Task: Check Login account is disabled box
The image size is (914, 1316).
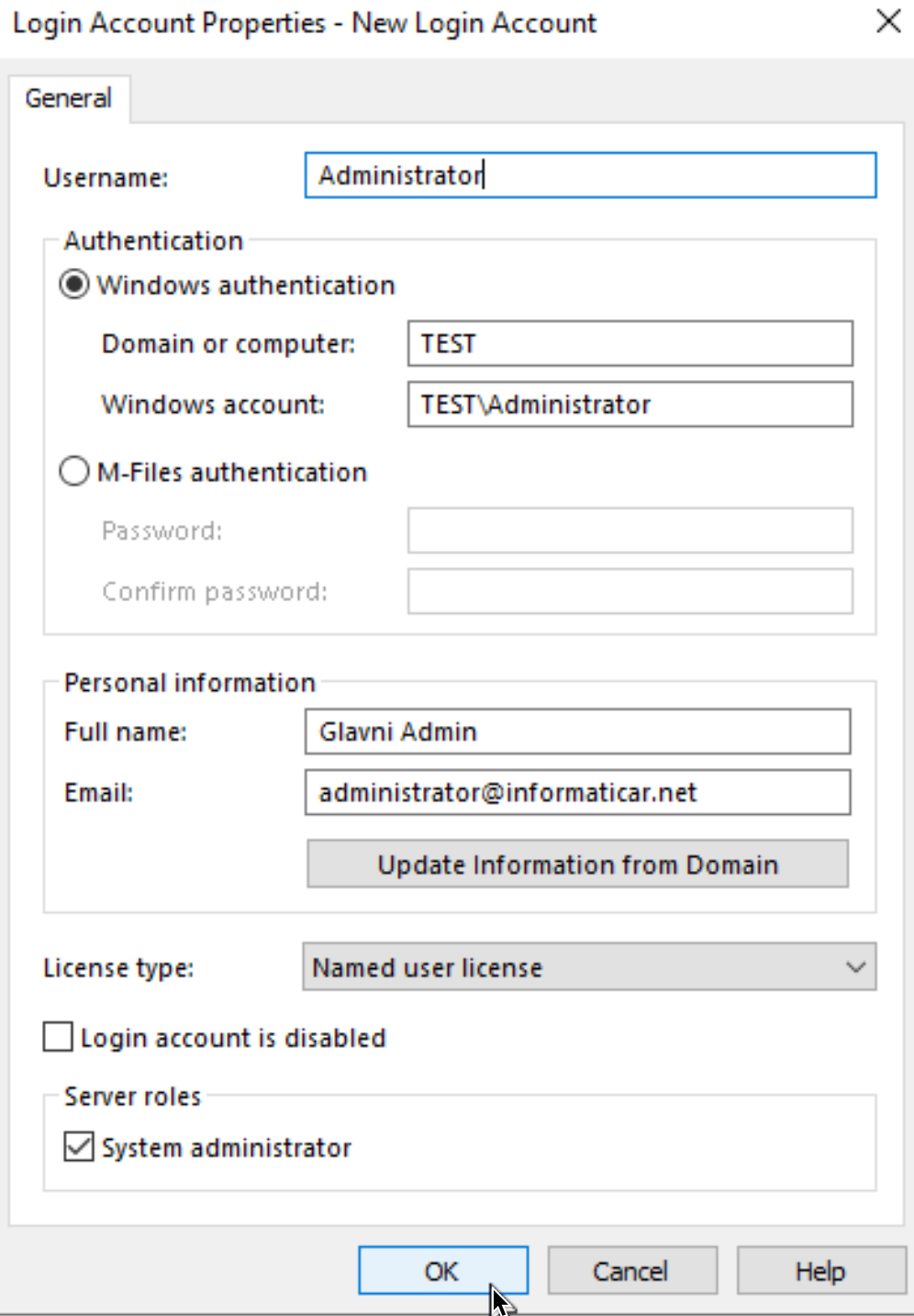Action: pos(58,1037)
